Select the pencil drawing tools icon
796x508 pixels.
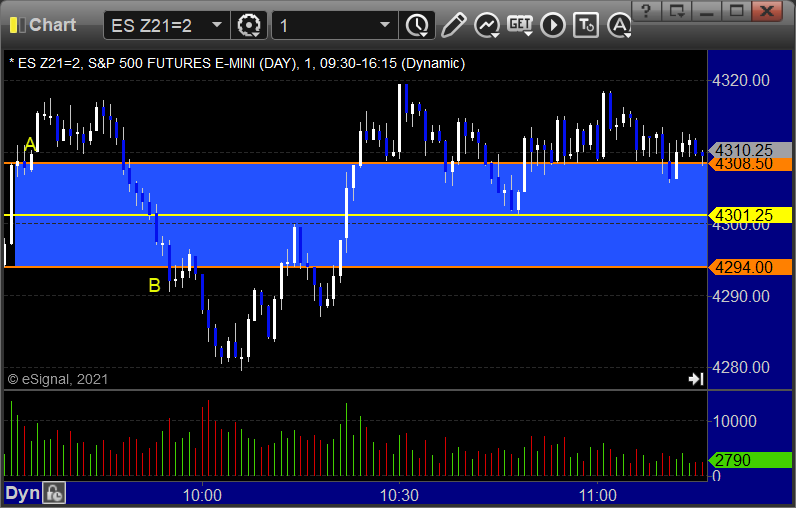(453, 25)
